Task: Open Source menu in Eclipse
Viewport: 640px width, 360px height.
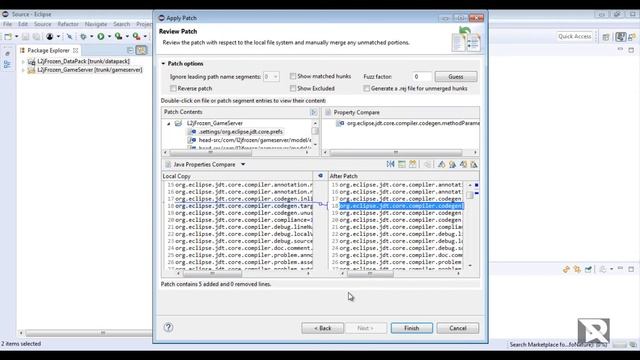Action: [x=42, y=24]
